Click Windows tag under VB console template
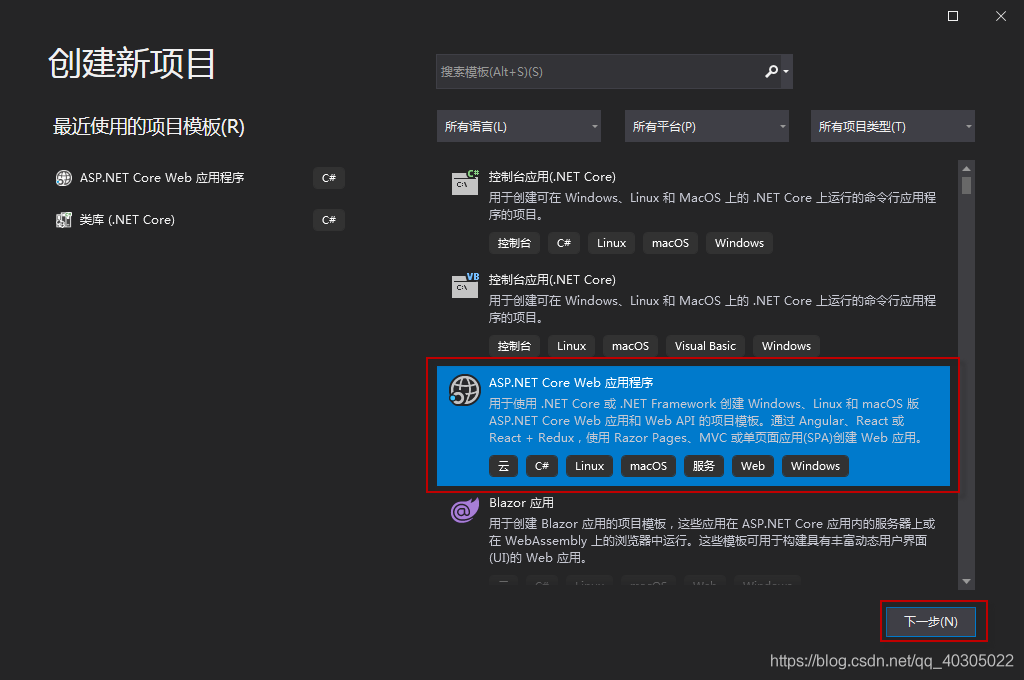 pos(786,346)
